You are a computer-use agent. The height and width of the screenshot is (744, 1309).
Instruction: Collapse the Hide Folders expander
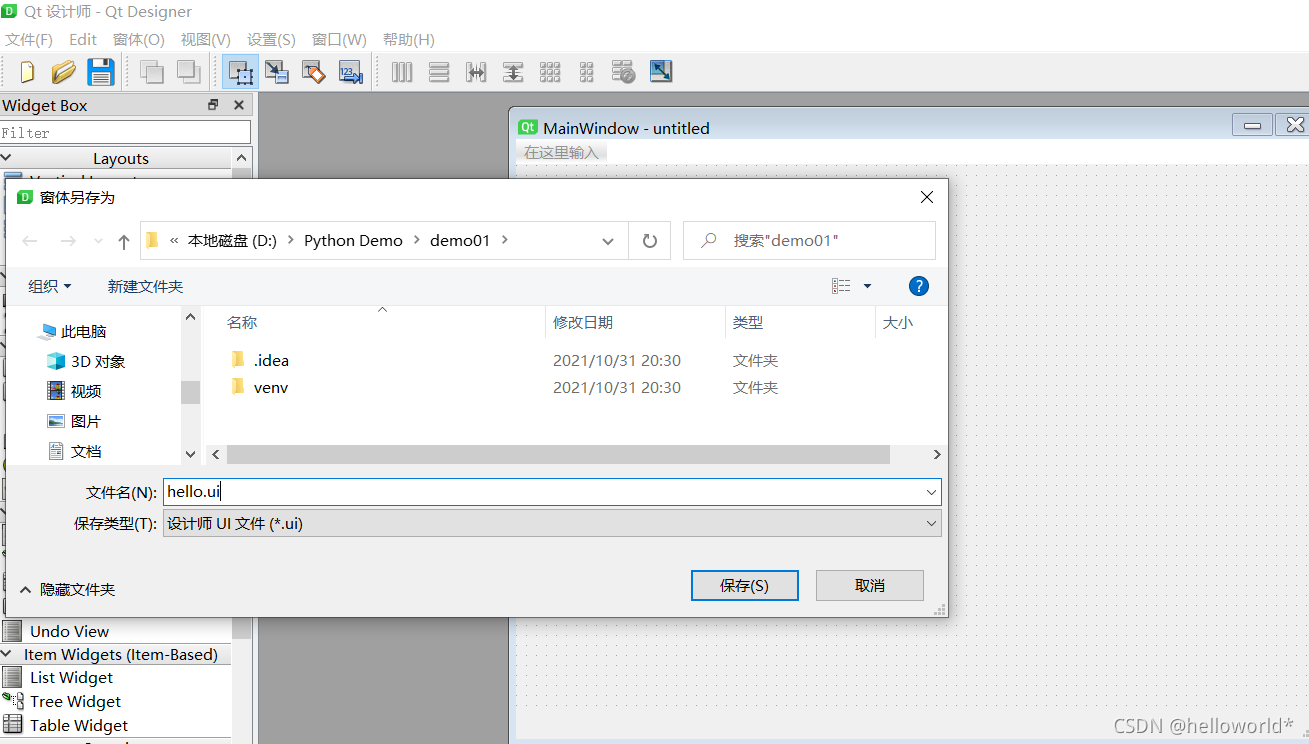point(67,590)
